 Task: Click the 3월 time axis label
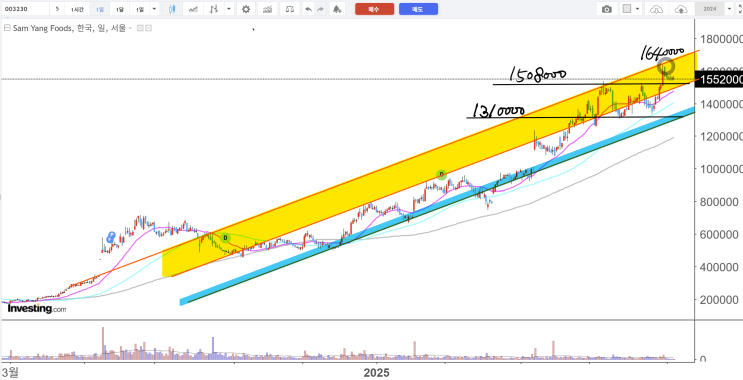pyautogui.click(x=10, y=372)
